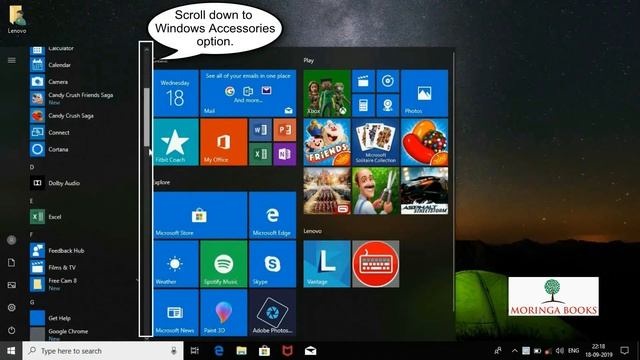Open Task View on the taskbar
The height and width of the screenshot is (360, 640).
[x=195, y=351]
